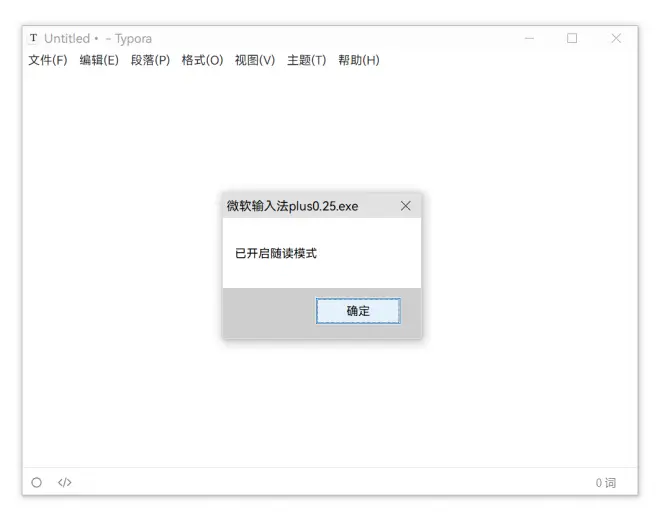Screen dimensions: 660x514
Task: Click the Typora app icon in title bar
Action: click(x=33, y=38)
